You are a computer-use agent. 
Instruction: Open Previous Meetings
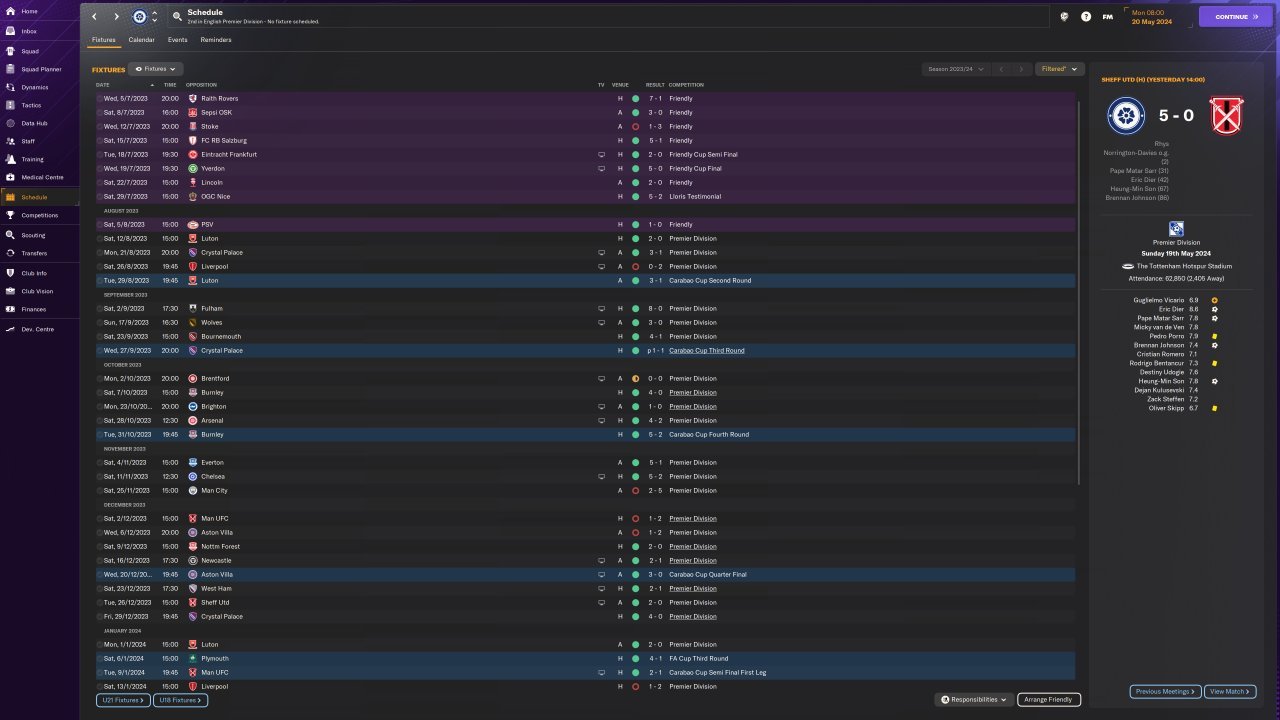pos(1165,692)
